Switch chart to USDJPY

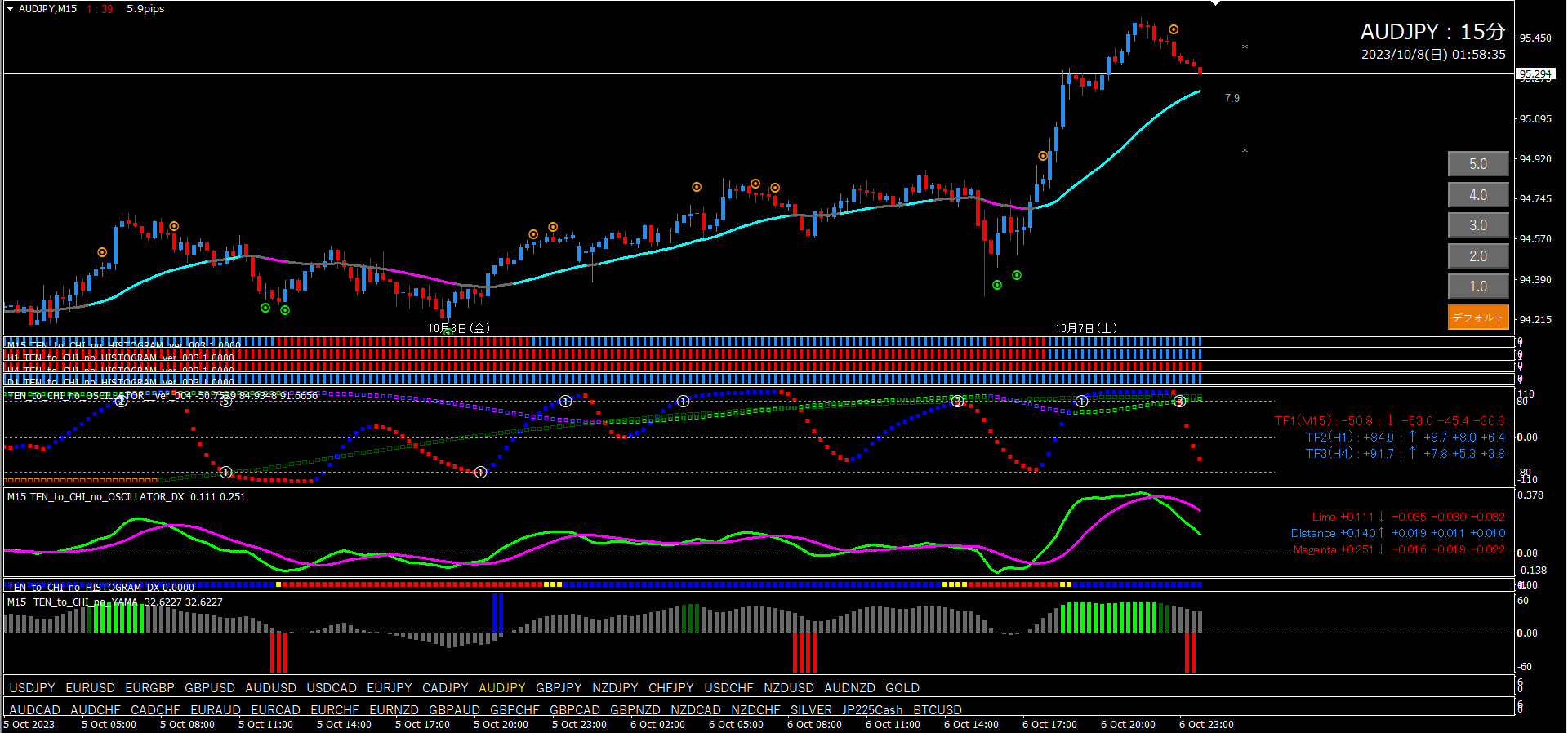tap(32, 688)
